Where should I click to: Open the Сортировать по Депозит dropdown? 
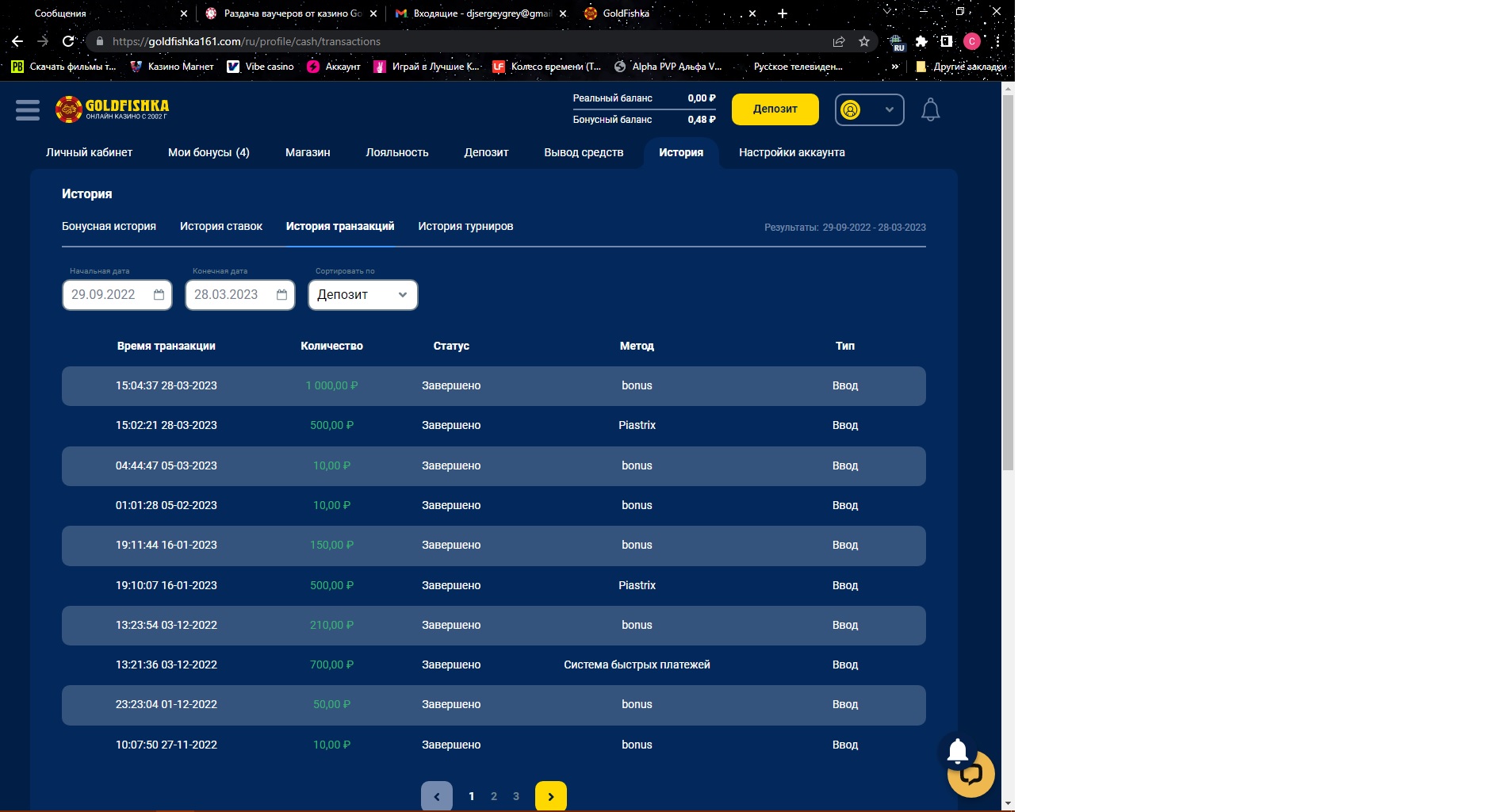(363, 295)
